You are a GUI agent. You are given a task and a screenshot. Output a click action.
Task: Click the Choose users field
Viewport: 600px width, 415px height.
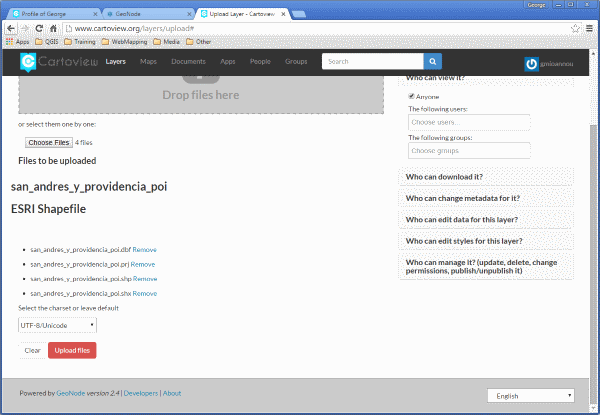tap(469, 122)
